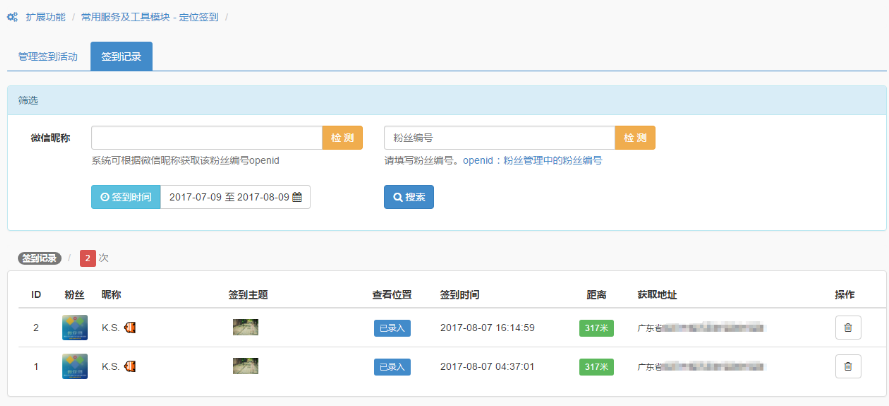This screenshot has width=889, height=406.
Task: Delete sign-in record with ID 2
Action: pos(847,327)
